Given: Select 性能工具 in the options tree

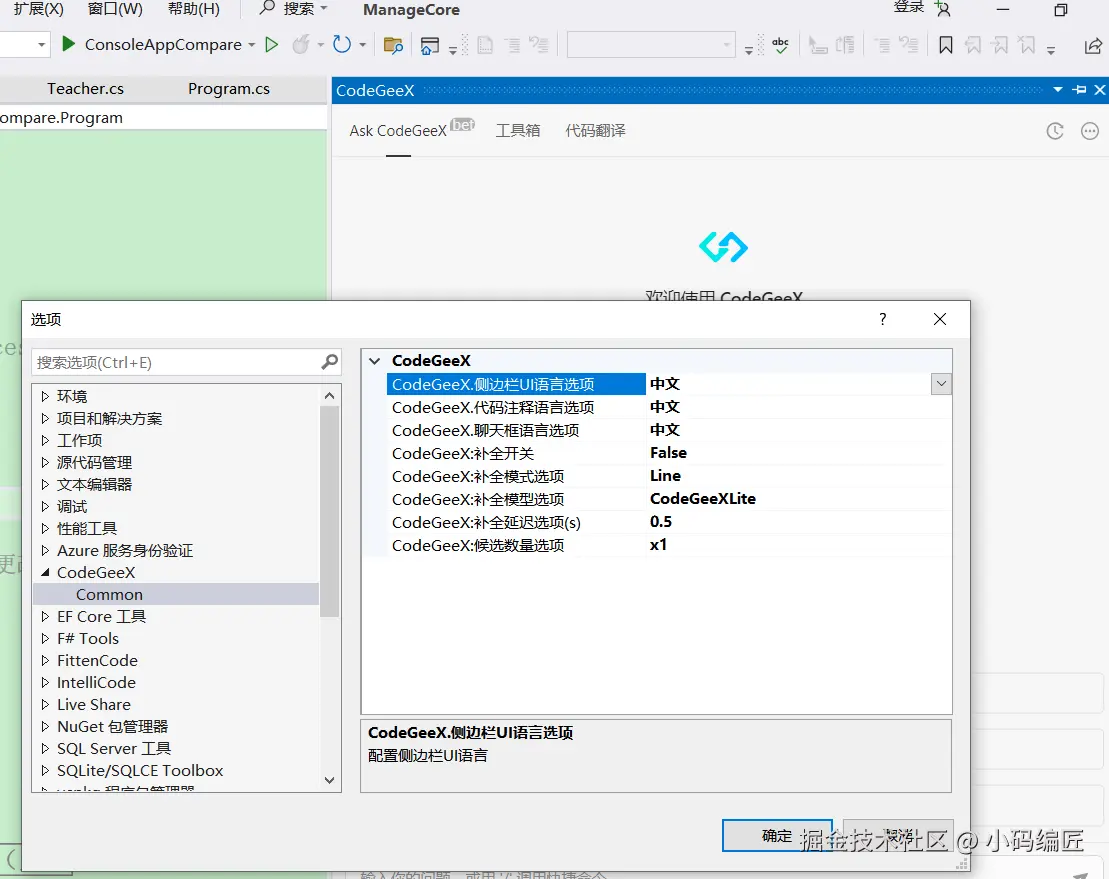Looking at the screenshot, I should 87,528.
